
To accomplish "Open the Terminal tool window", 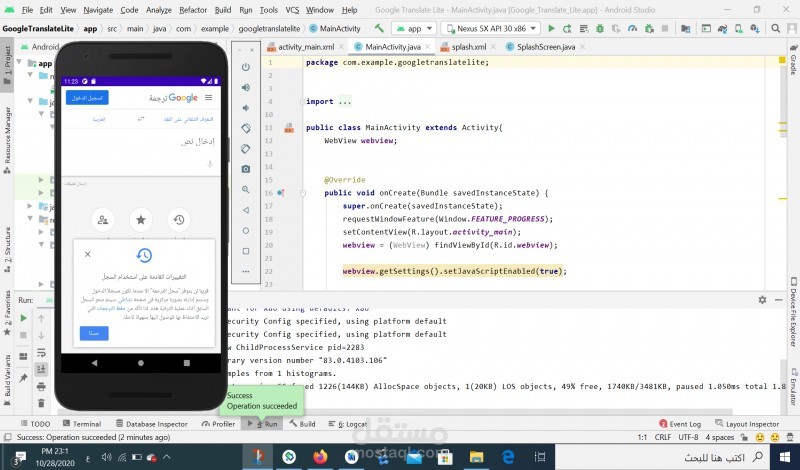I will (82, 424).
